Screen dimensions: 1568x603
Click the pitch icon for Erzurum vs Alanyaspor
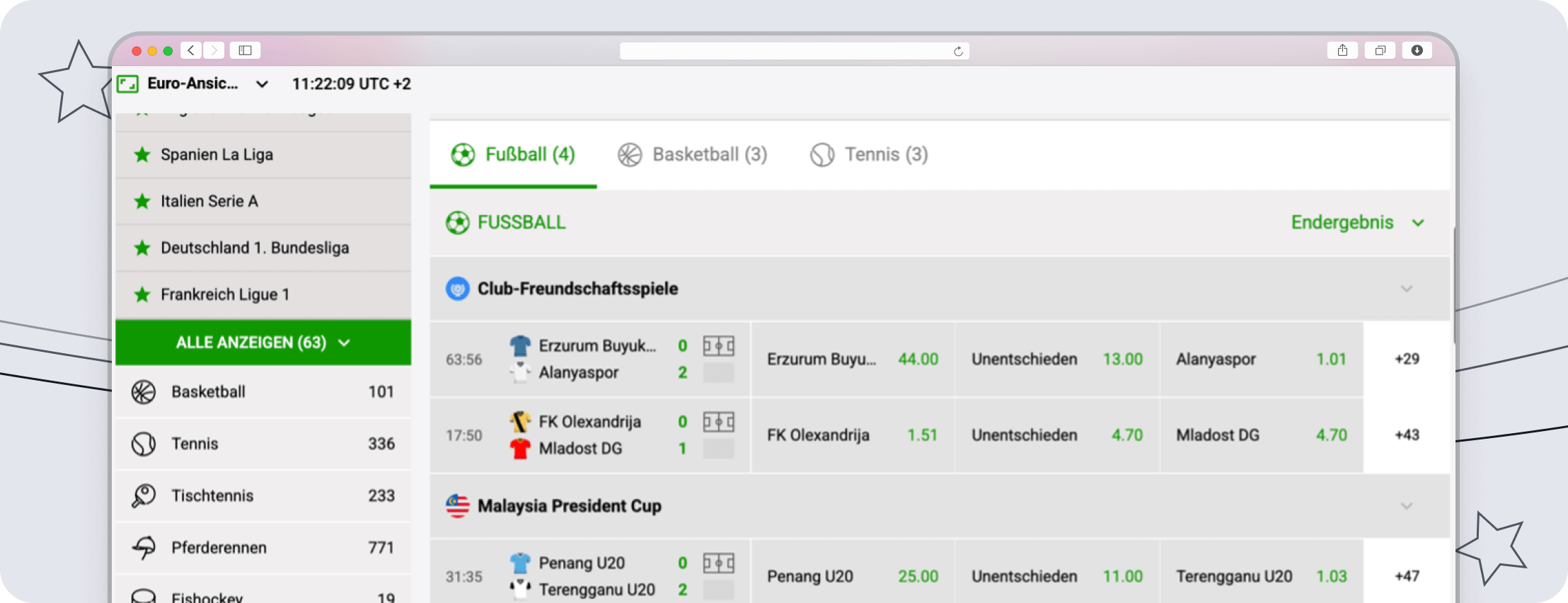click(x=718, y=346)
